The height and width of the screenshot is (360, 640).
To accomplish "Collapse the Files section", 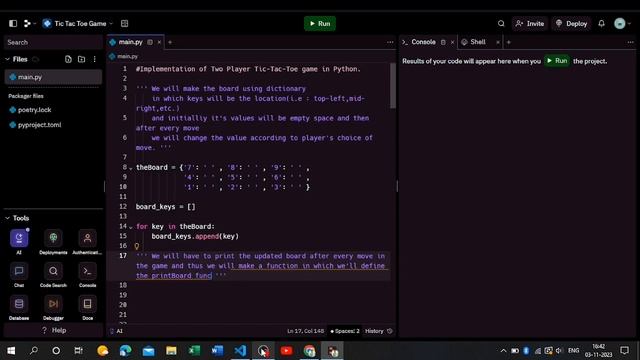I will [x=7, y=59].
